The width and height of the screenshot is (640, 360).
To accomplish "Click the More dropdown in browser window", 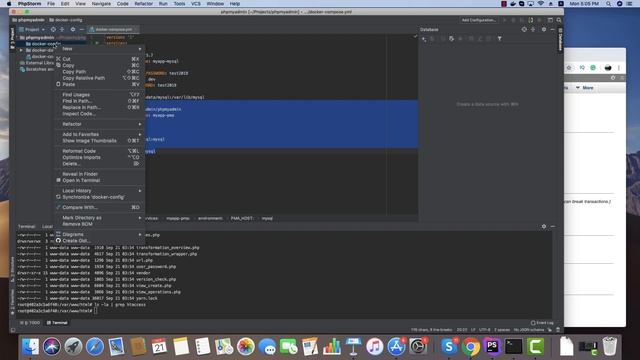I will click(585, 88).
